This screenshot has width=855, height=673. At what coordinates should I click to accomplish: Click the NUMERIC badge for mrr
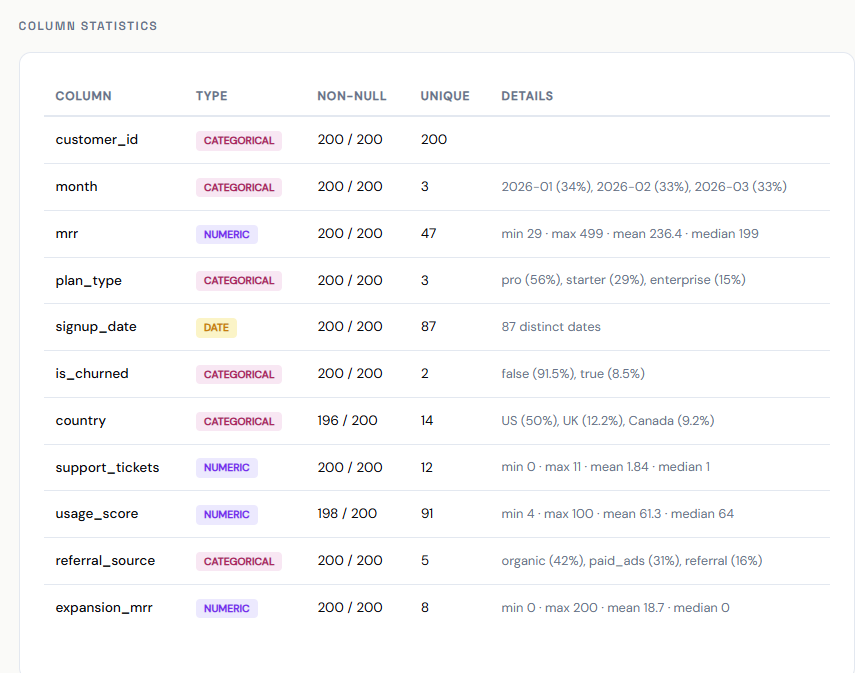tap(227, 235)
